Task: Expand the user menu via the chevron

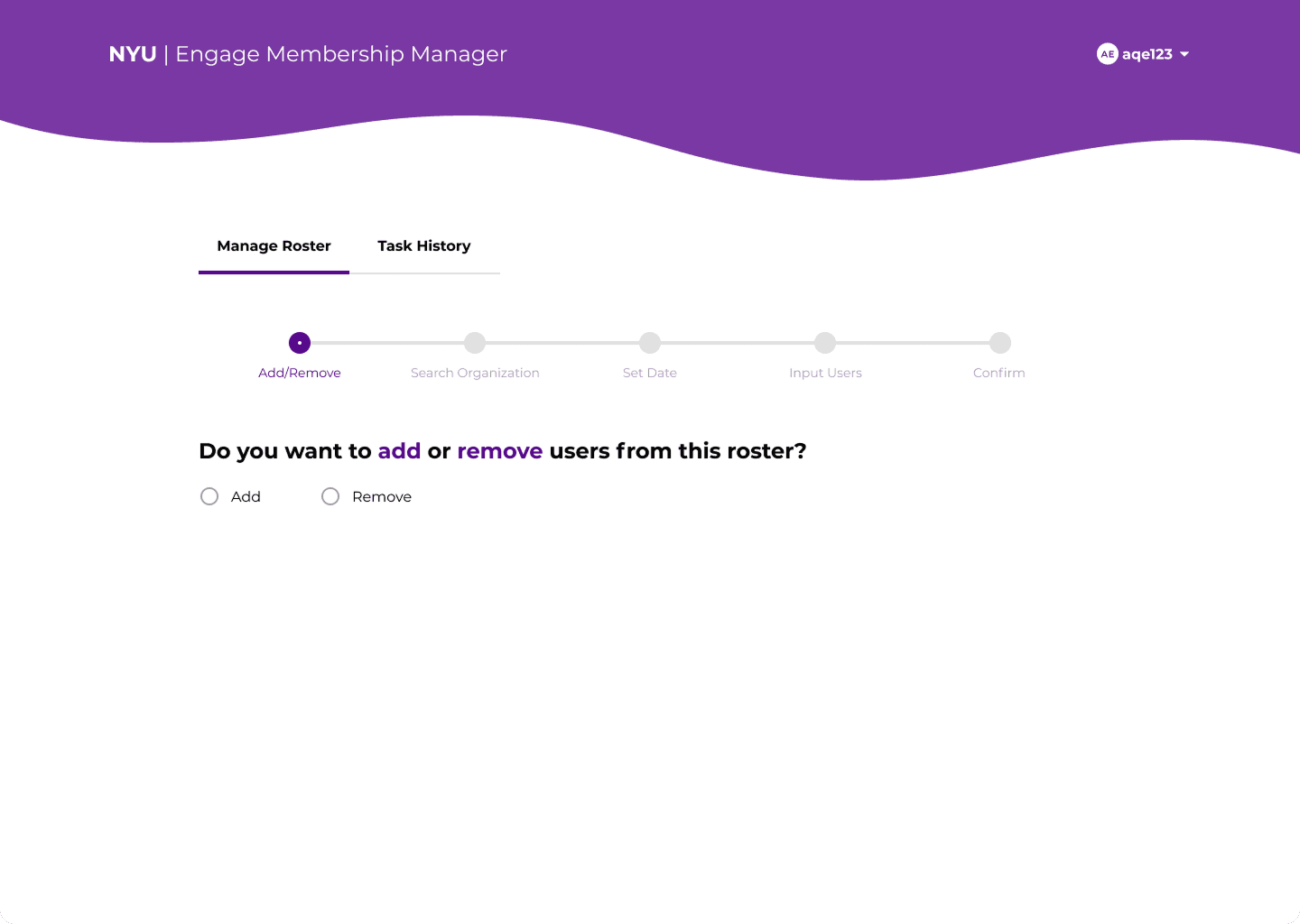Action: 1185,54
